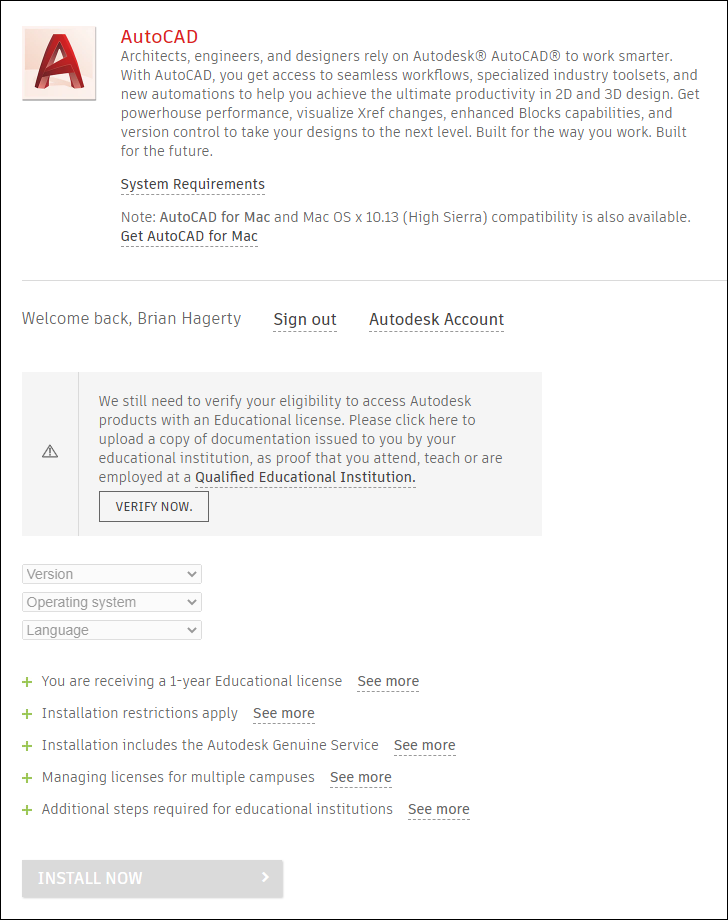
Task: Open the Language dropdown
Action: coord(112,630)
